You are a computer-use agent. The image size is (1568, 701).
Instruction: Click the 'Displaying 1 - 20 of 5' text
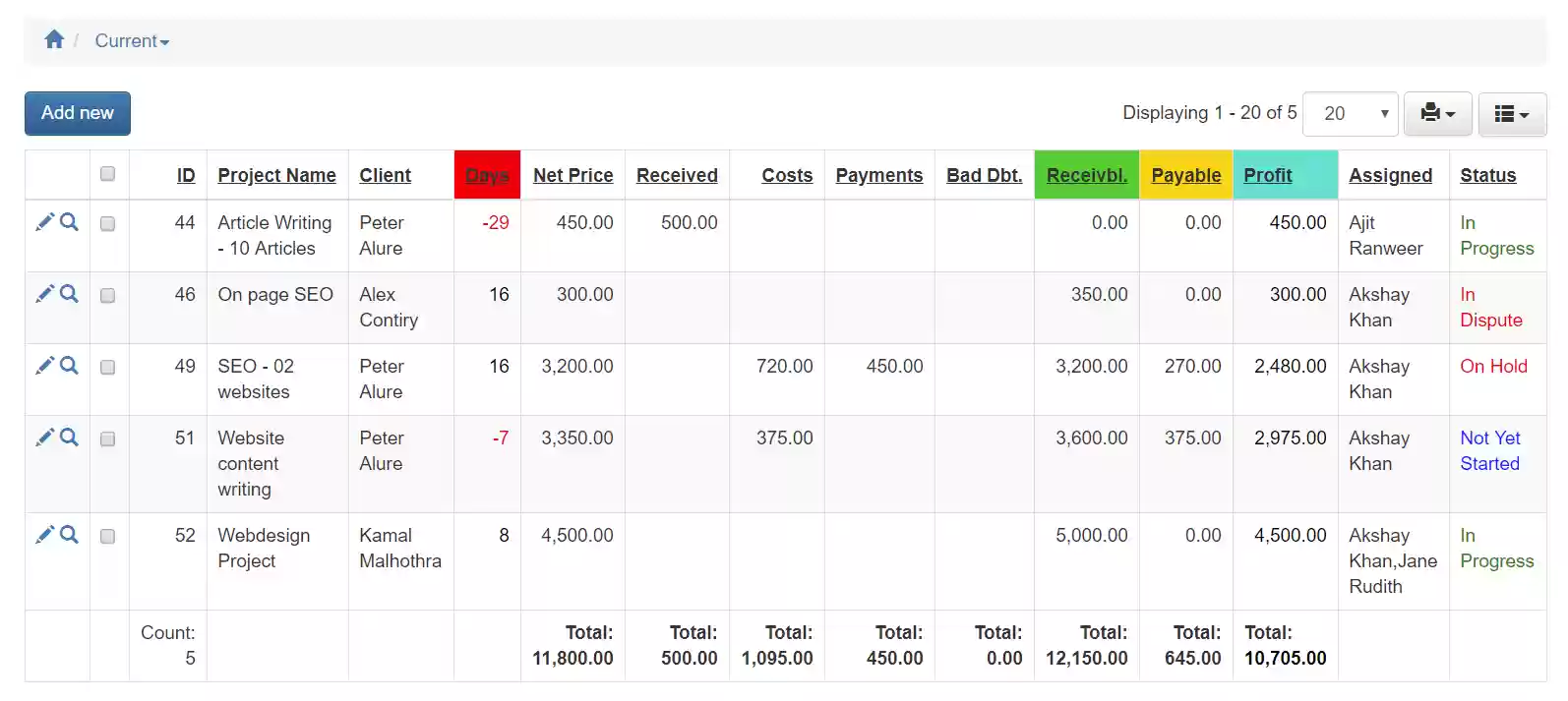[x=1209, y=113]
